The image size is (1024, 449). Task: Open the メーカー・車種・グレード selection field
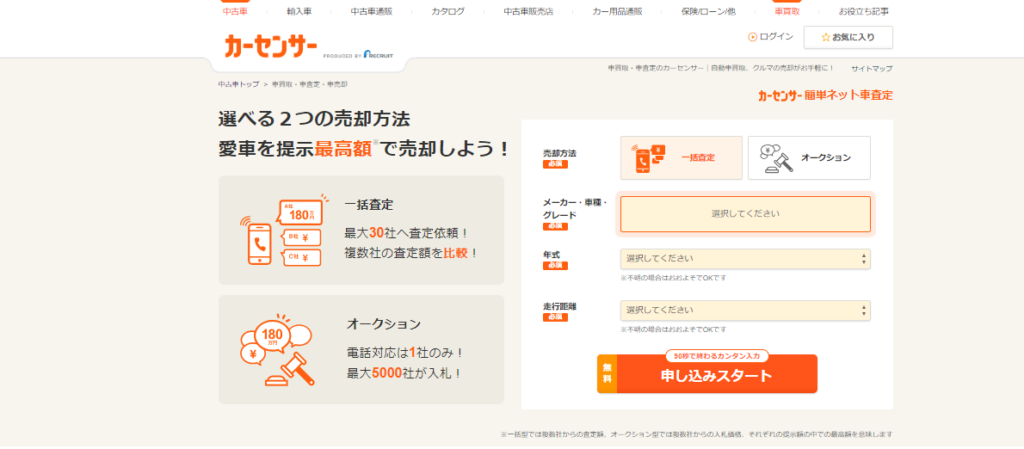coord(745,214)
